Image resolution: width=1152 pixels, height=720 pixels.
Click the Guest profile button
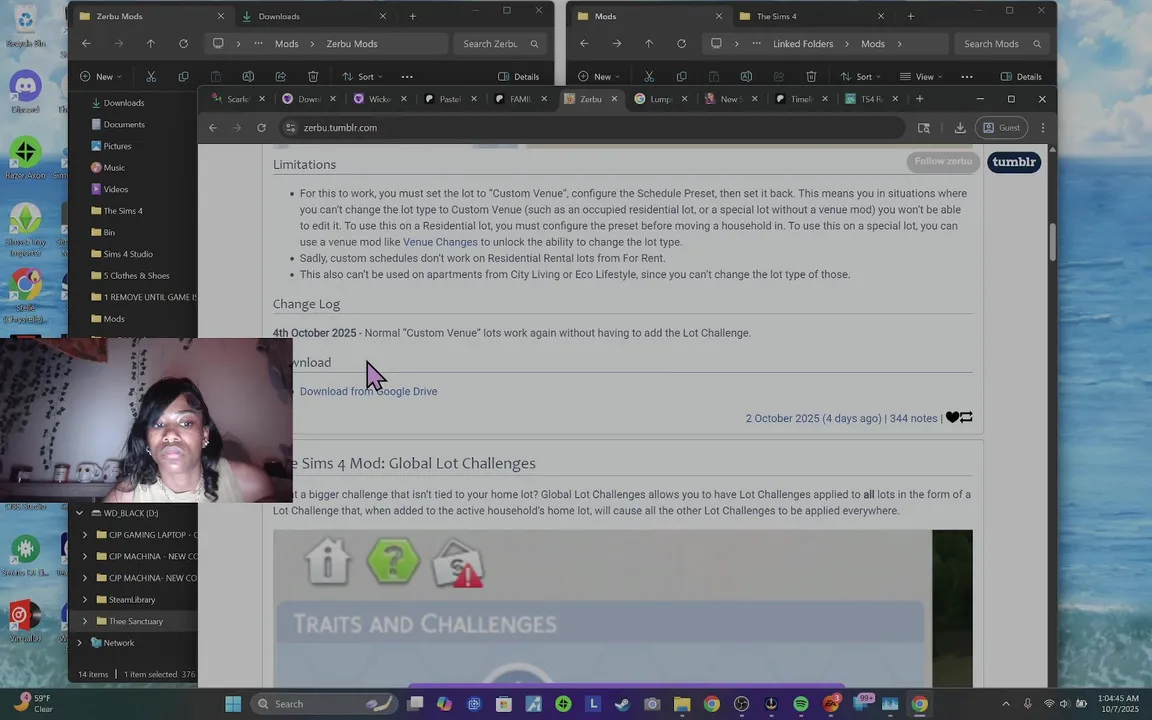[1001, 128]
